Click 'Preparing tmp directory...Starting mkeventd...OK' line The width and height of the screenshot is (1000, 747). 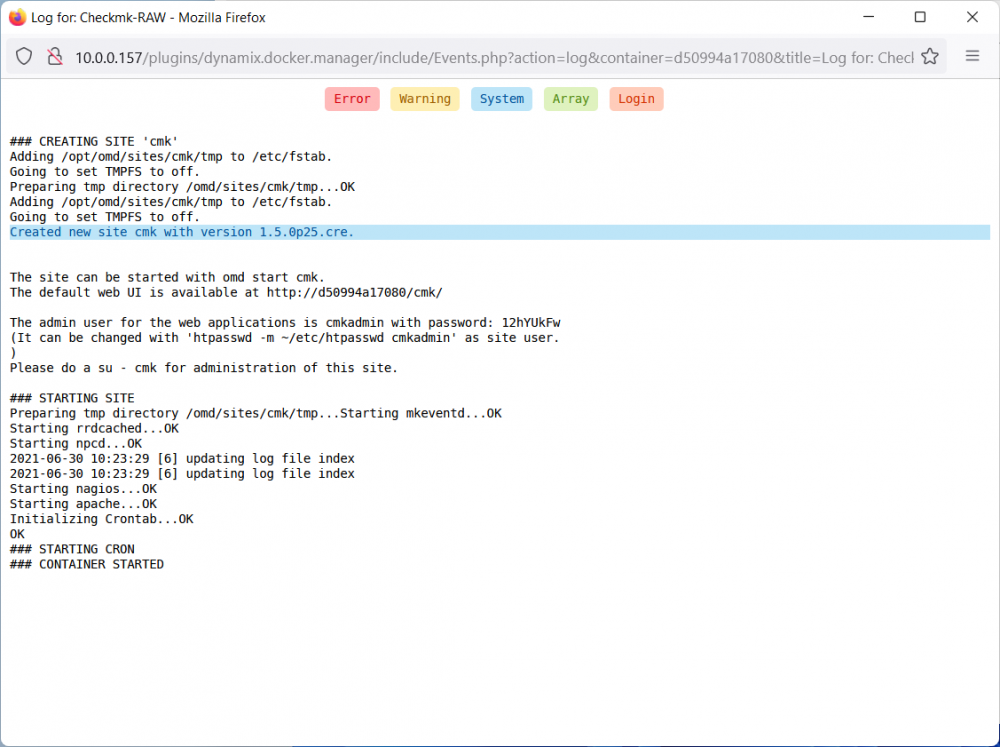tap(256, 413)
